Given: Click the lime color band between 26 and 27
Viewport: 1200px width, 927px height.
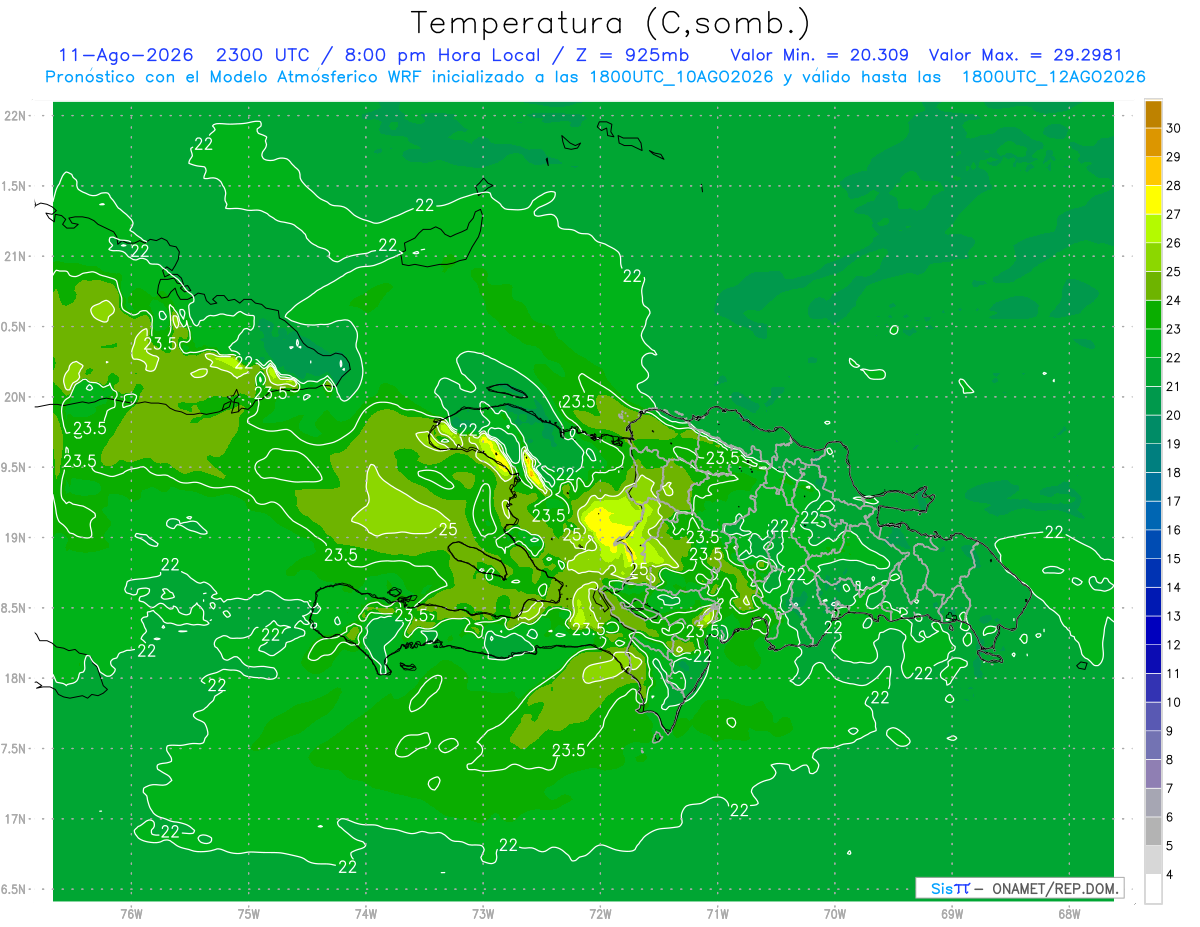Looking at the screenshot, I should [1153, 228].
